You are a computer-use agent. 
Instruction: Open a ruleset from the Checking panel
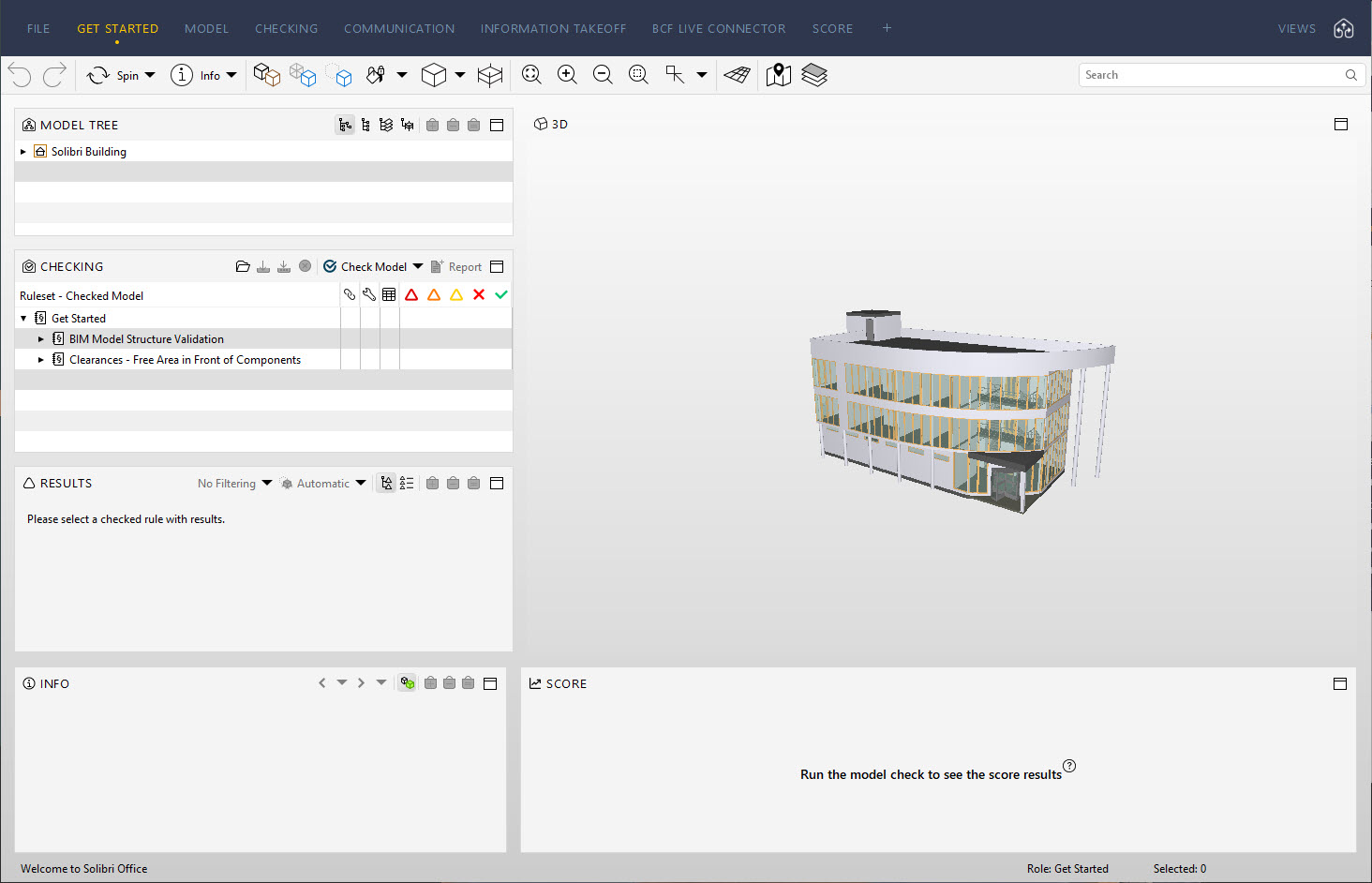tap(243, 266)
